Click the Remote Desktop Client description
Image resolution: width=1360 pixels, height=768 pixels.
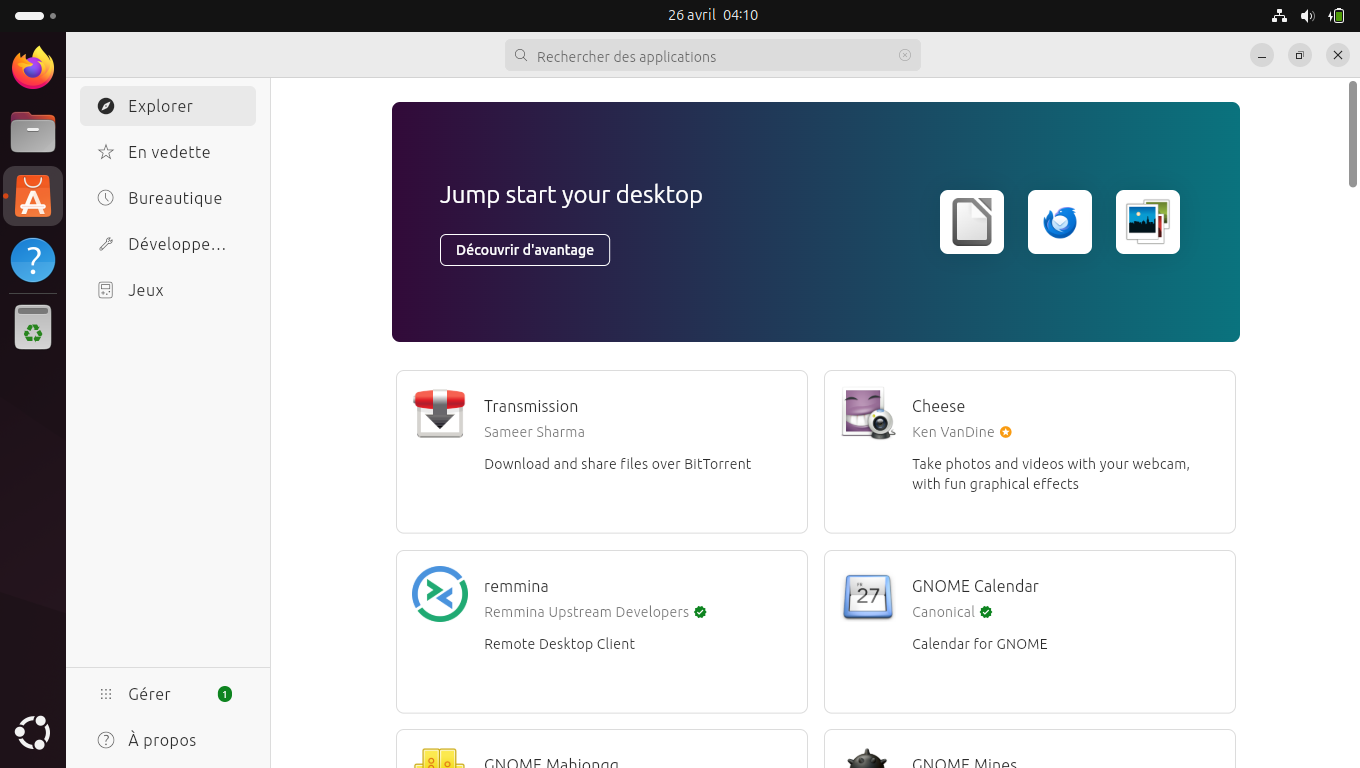pyautogui.click(x=559, y=644)
